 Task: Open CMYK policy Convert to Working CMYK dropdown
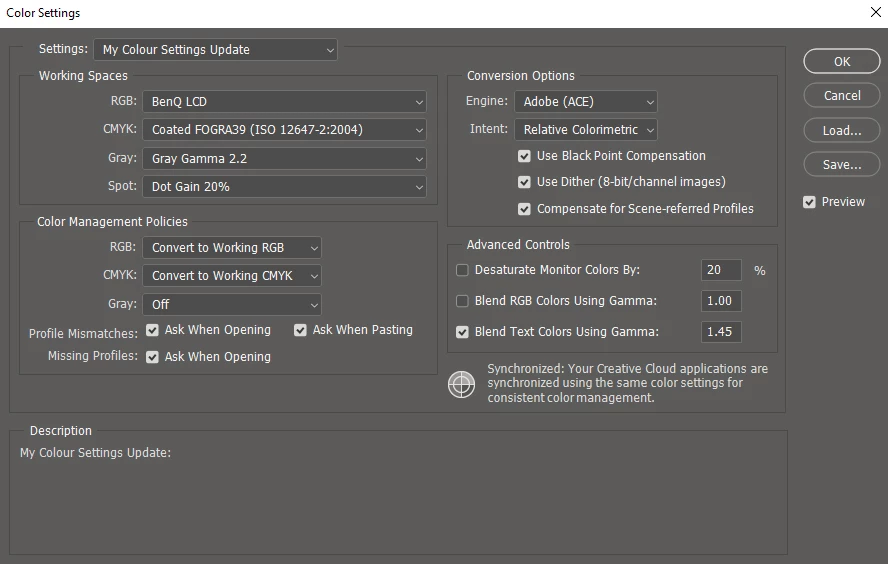(232, 276)
